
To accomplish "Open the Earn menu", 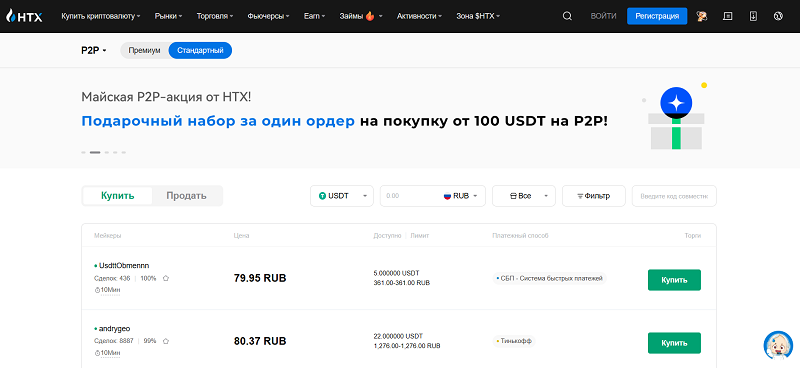I will tap(314, 16).
